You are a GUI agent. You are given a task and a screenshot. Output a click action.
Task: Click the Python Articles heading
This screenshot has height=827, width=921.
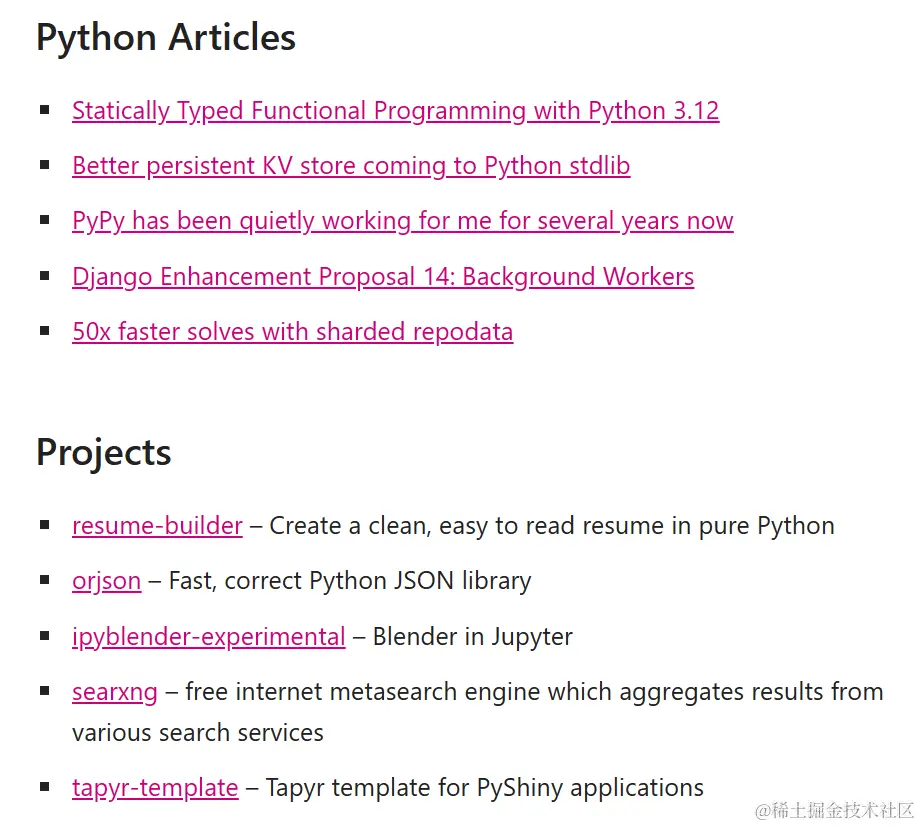pos(166,38)
